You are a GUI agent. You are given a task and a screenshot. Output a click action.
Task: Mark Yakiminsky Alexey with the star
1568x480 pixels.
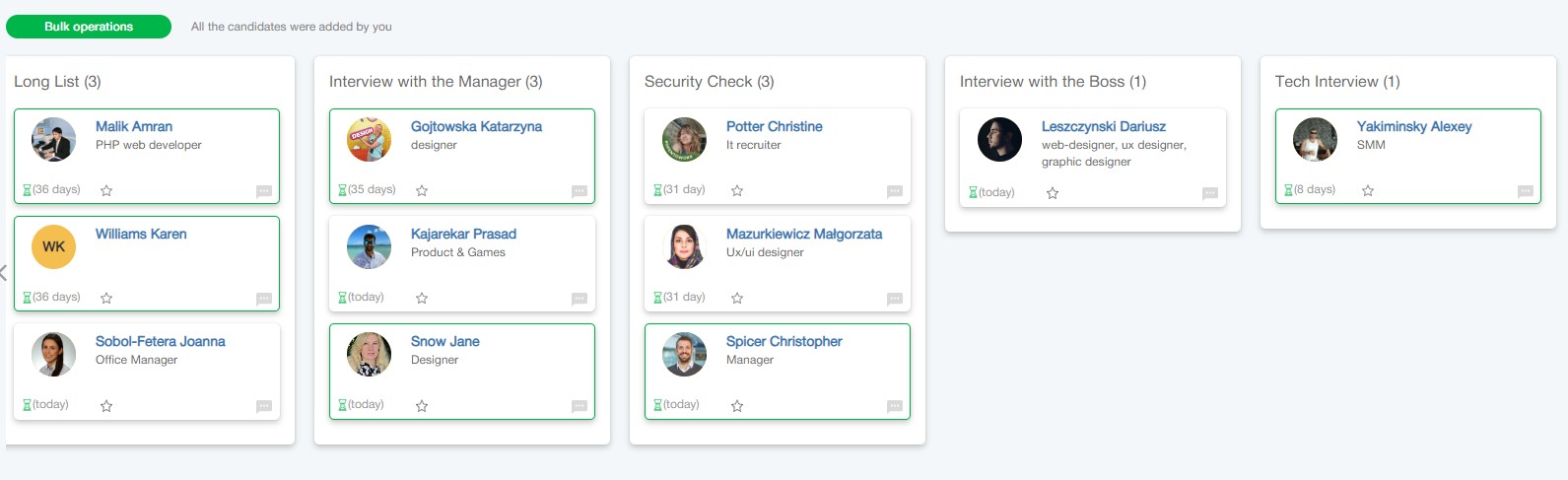[x=1368, y=190]
